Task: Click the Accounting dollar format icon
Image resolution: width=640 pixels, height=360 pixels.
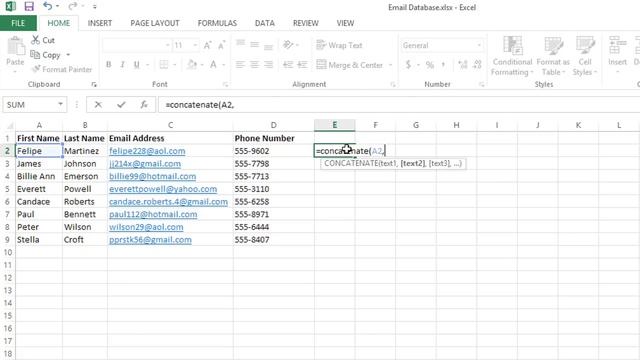Action: 408,64
